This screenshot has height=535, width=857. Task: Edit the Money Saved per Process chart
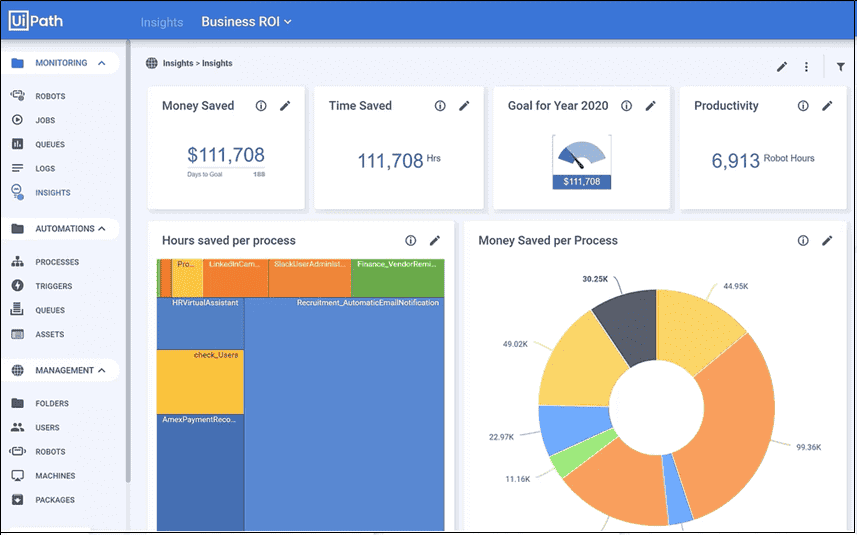(x=827, y=240)
